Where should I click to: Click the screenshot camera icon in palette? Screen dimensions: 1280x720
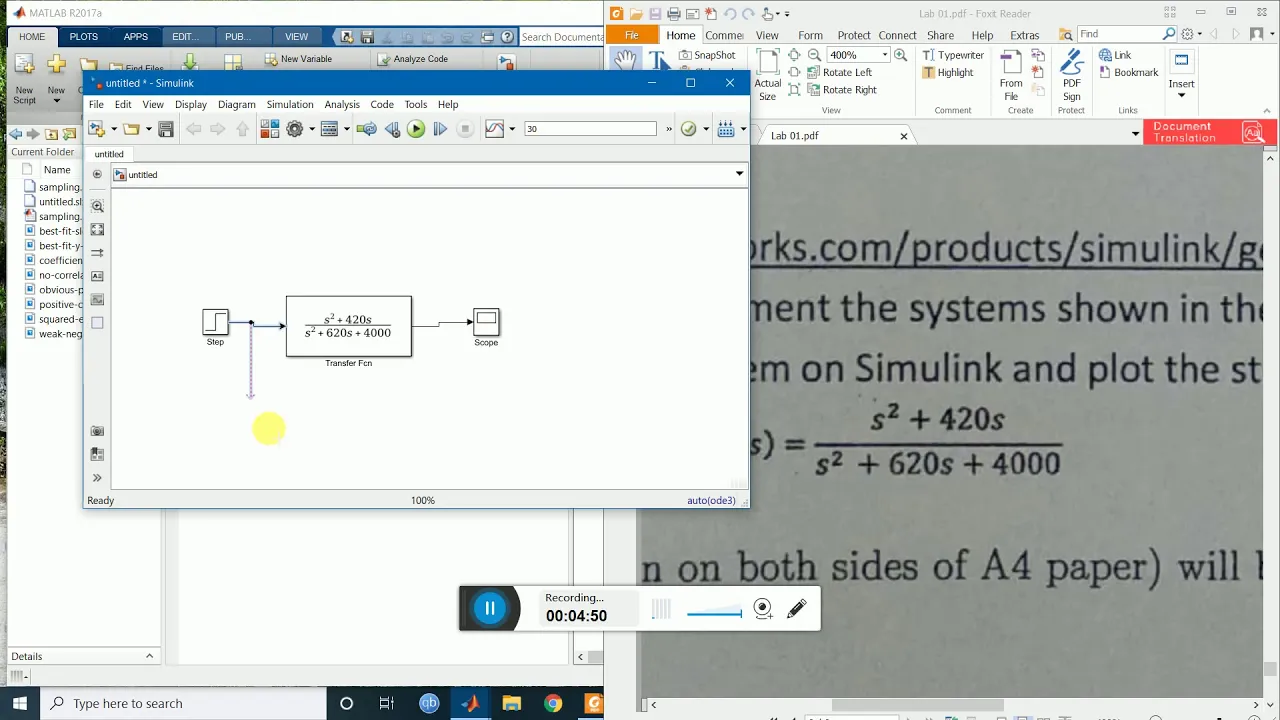point(97,431)
